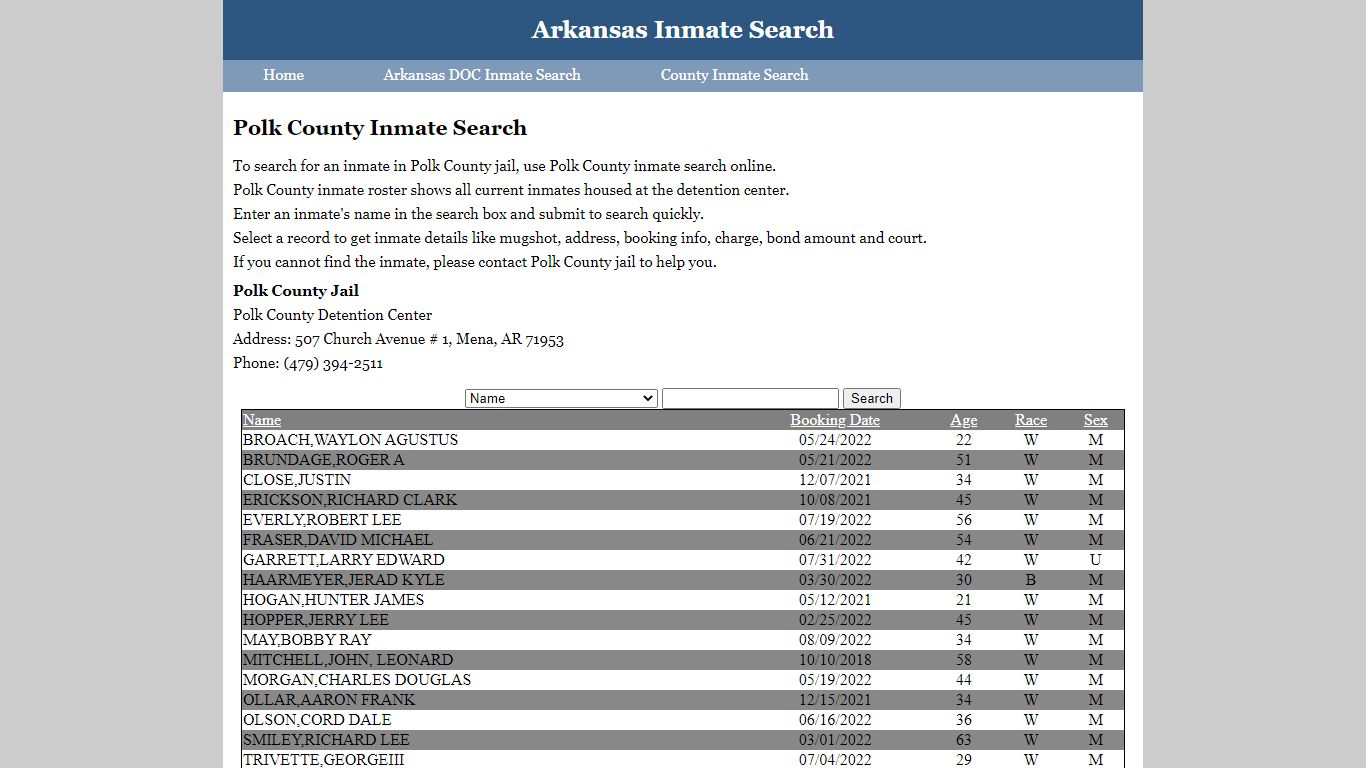The height and width of the screenshot is (768, 1366).
Task: Click booking date 10/08/2021
Action: (x=835, y=500)
